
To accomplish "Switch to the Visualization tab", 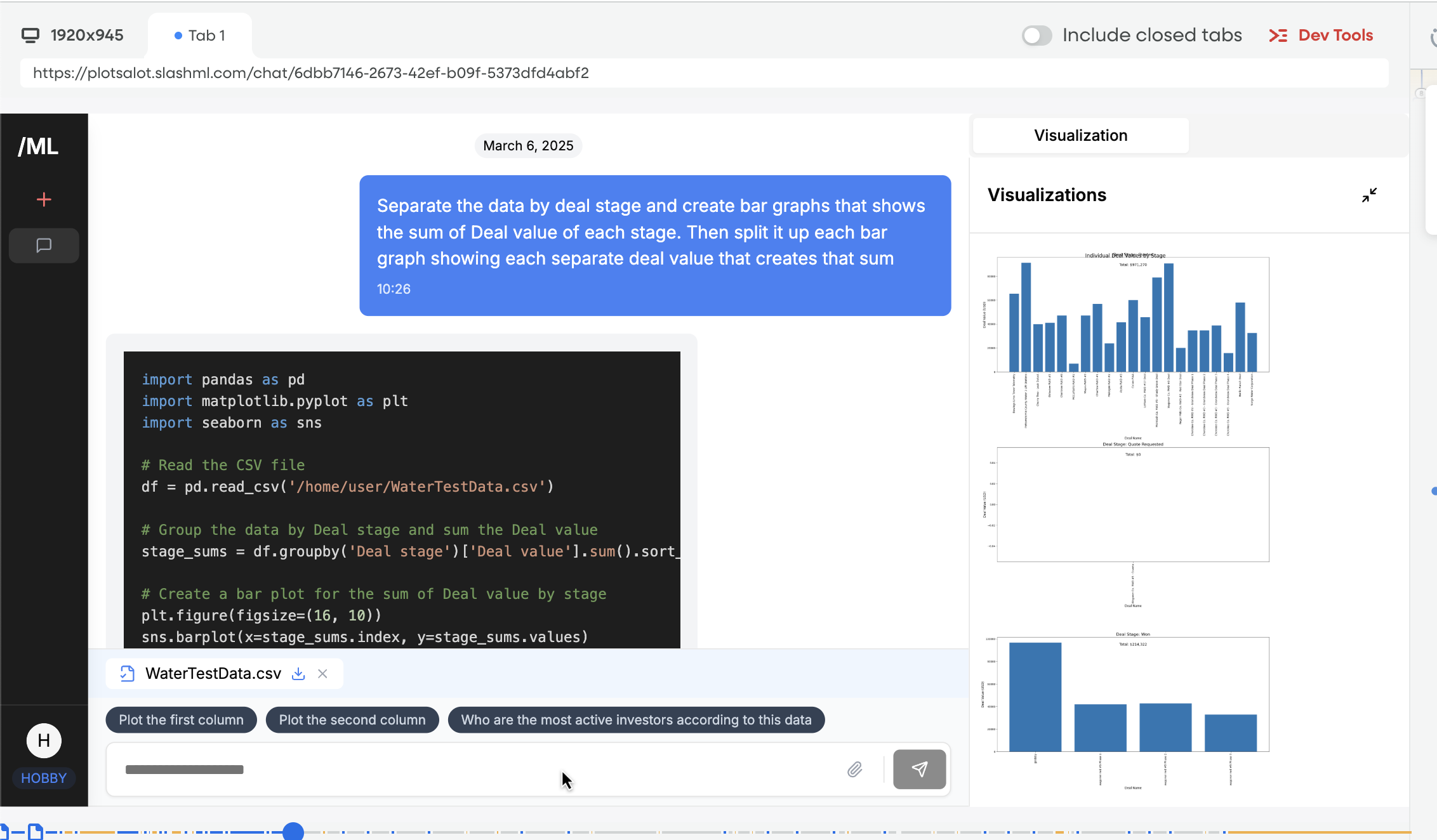I will tap(1080, 135).
